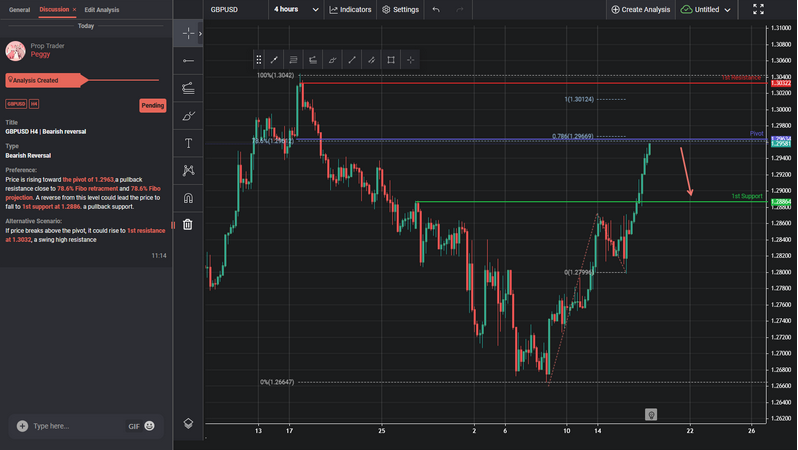Open the emoji picker

coord(150,426)
